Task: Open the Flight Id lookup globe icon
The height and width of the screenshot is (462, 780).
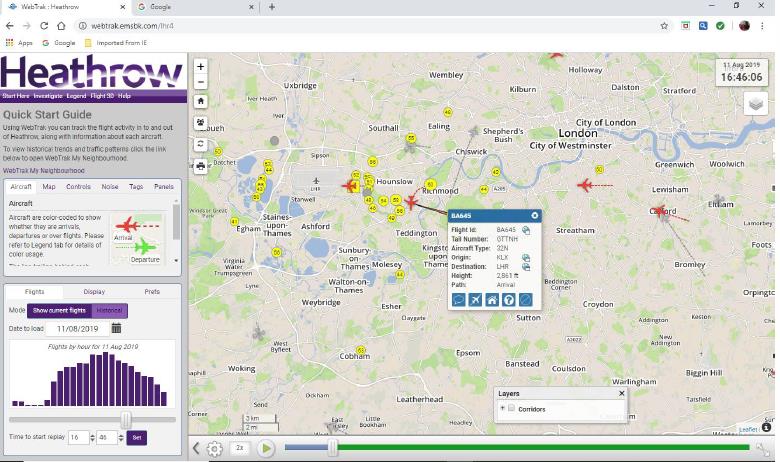Action: coord(526,230)
